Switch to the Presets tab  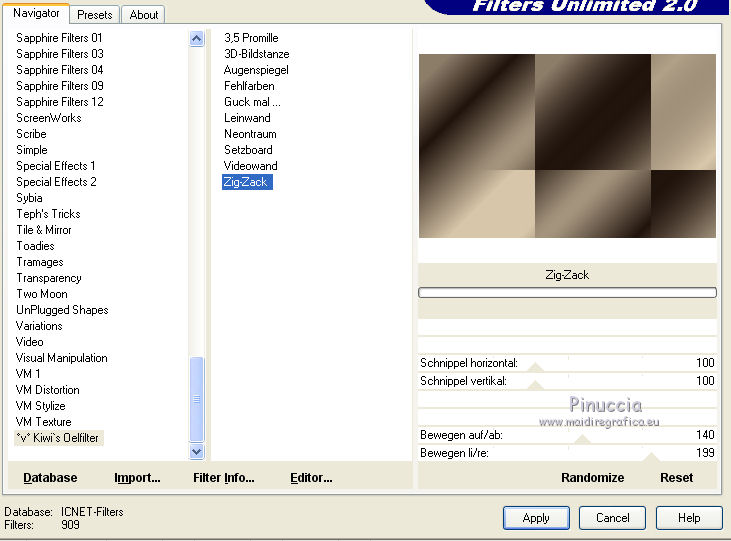(x=95, y=14)
